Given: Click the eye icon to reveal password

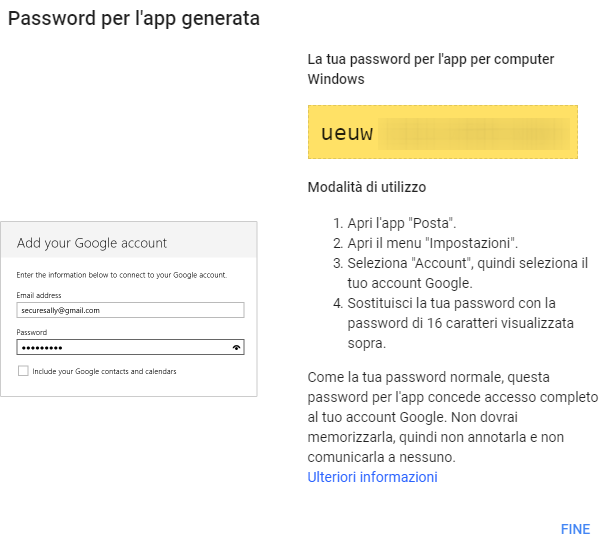Looking at the screenshot, I should coord(236,348).
